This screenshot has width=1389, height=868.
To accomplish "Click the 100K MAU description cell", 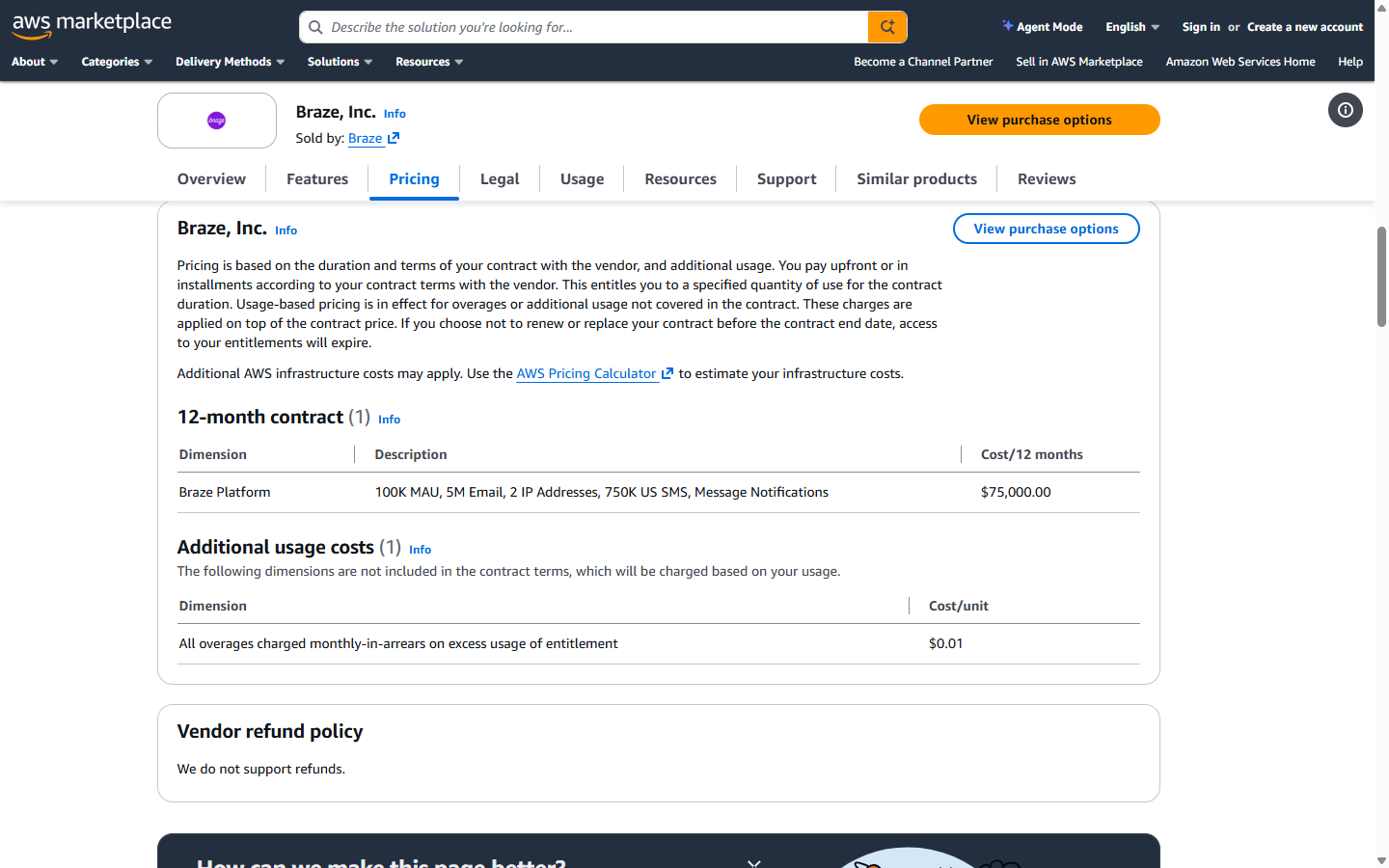I will point(602,492).
